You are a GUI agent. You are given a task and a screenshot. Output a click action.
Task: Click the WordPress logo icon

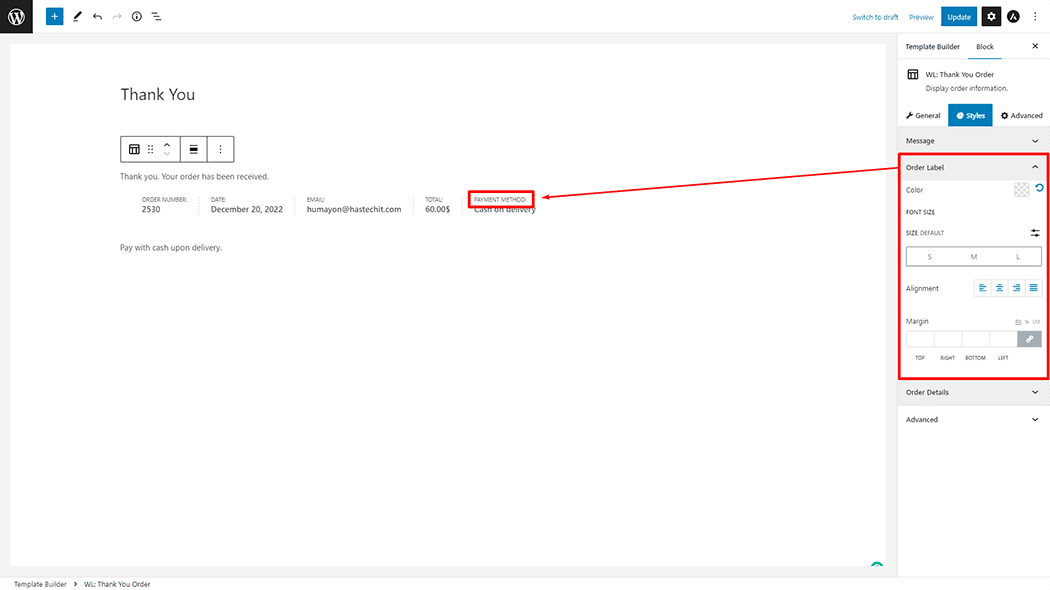pos(16,16)
